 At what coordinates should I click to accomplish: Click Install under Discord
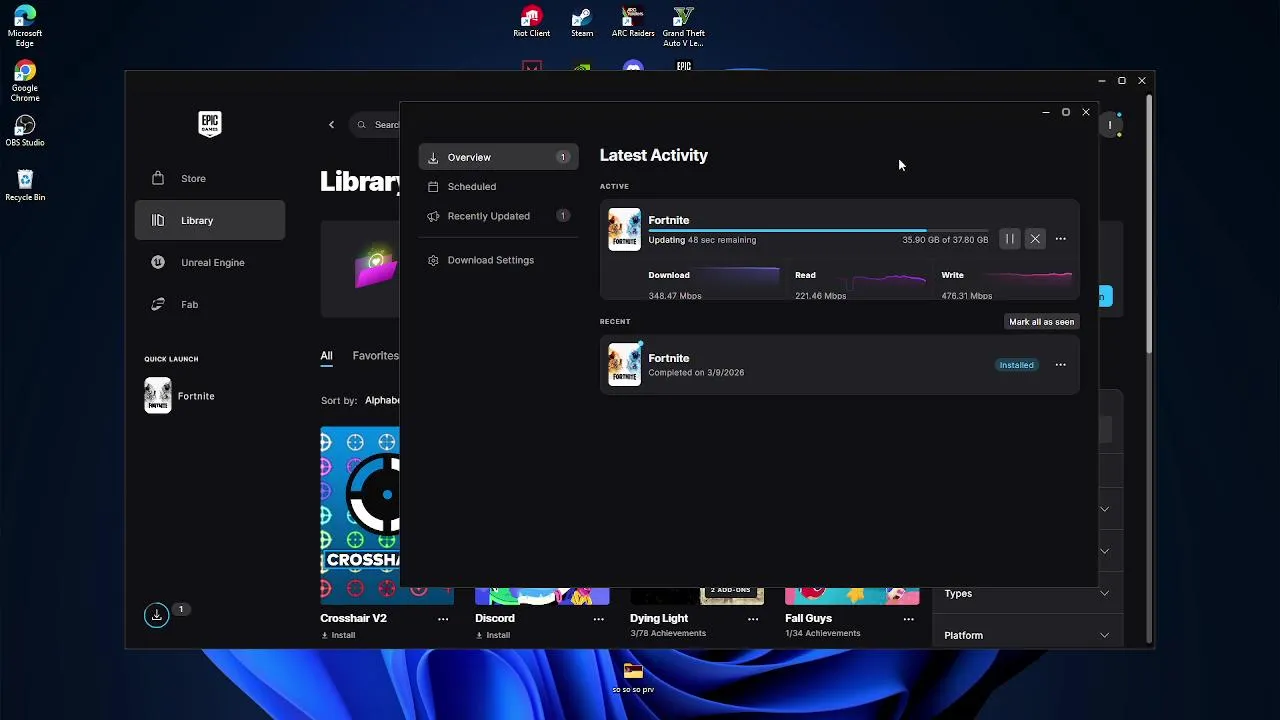point(493,635)
